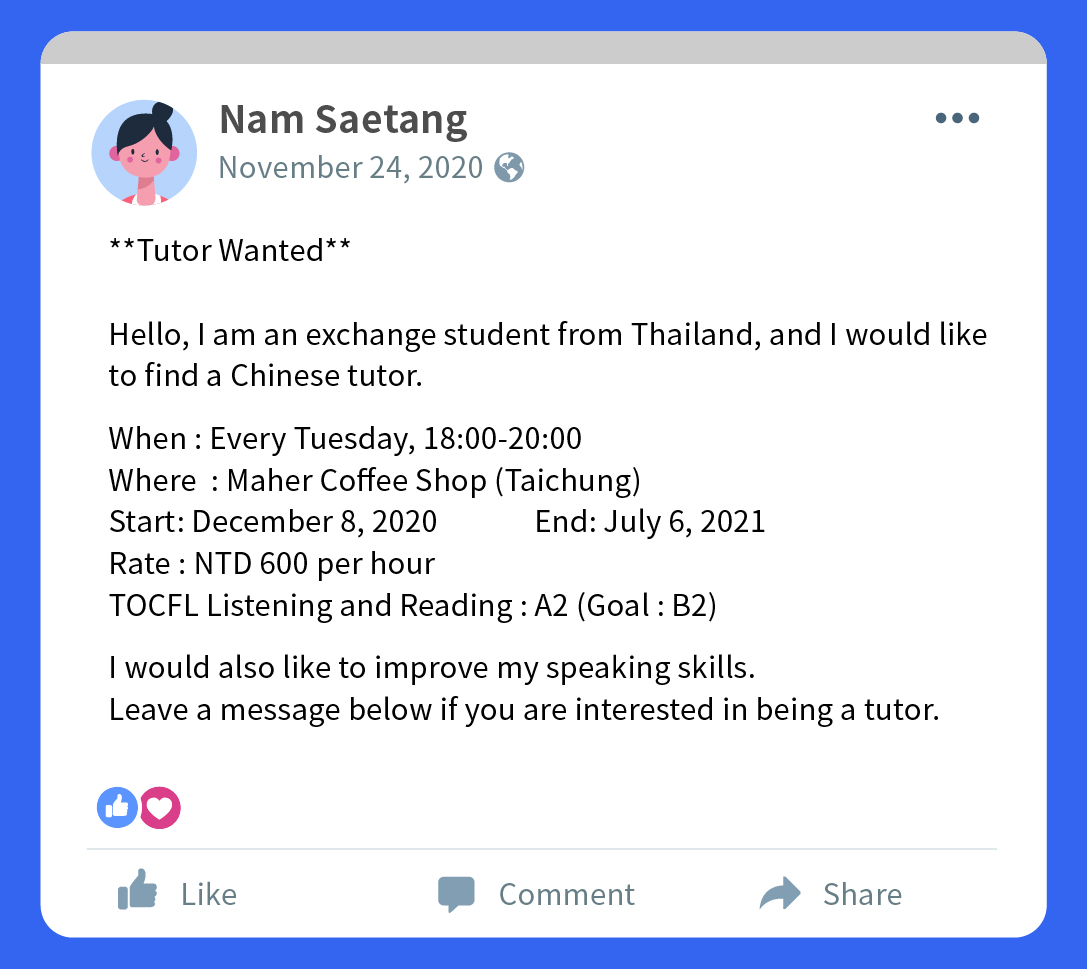Image resolution: width=1087 pixels, height=969 pixels.
Task: Click the pink heart reaction icon
Action: click(160, 808)
